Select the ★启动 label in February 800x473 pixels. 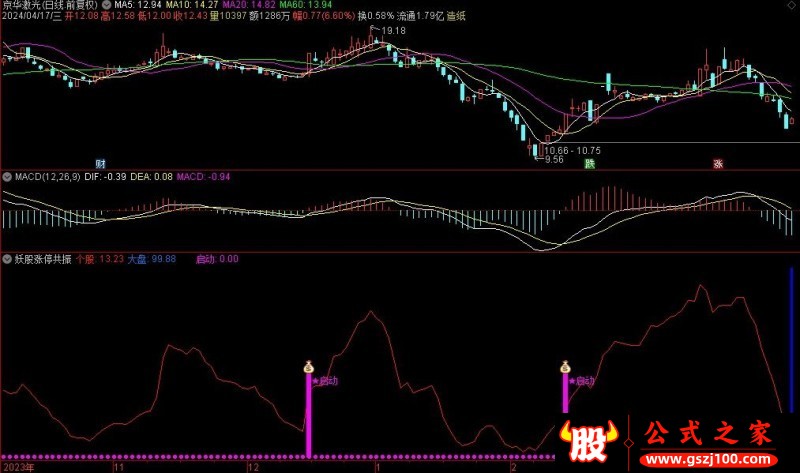click(x=582, y=381)
